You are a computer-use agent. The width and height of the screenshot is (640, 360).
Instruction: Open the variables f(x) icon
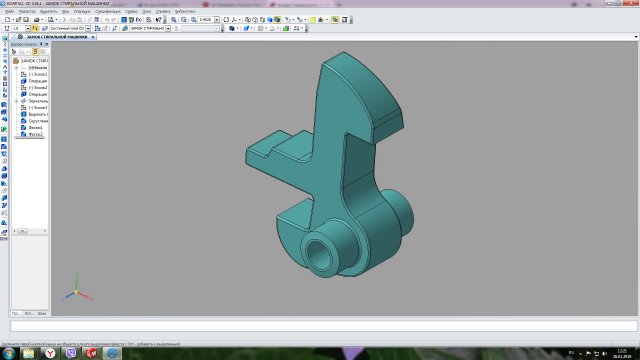(139, 20)
